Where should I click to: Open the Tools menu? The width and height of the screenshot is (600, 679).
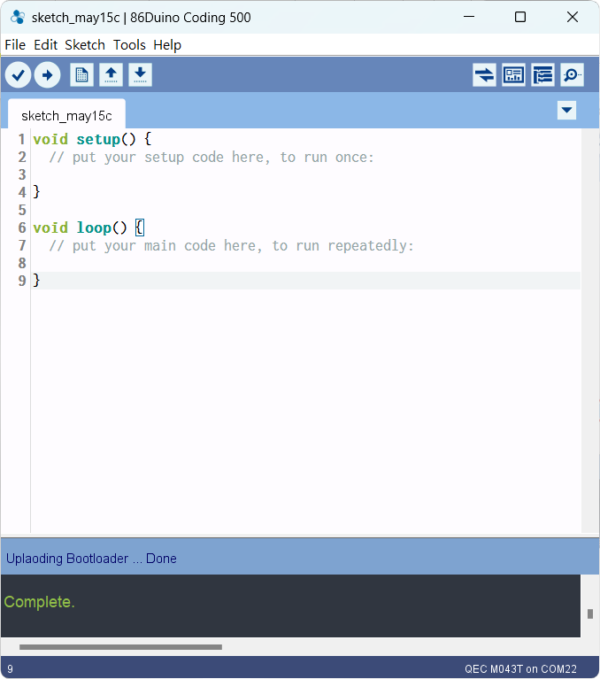[x=129, y=45]
